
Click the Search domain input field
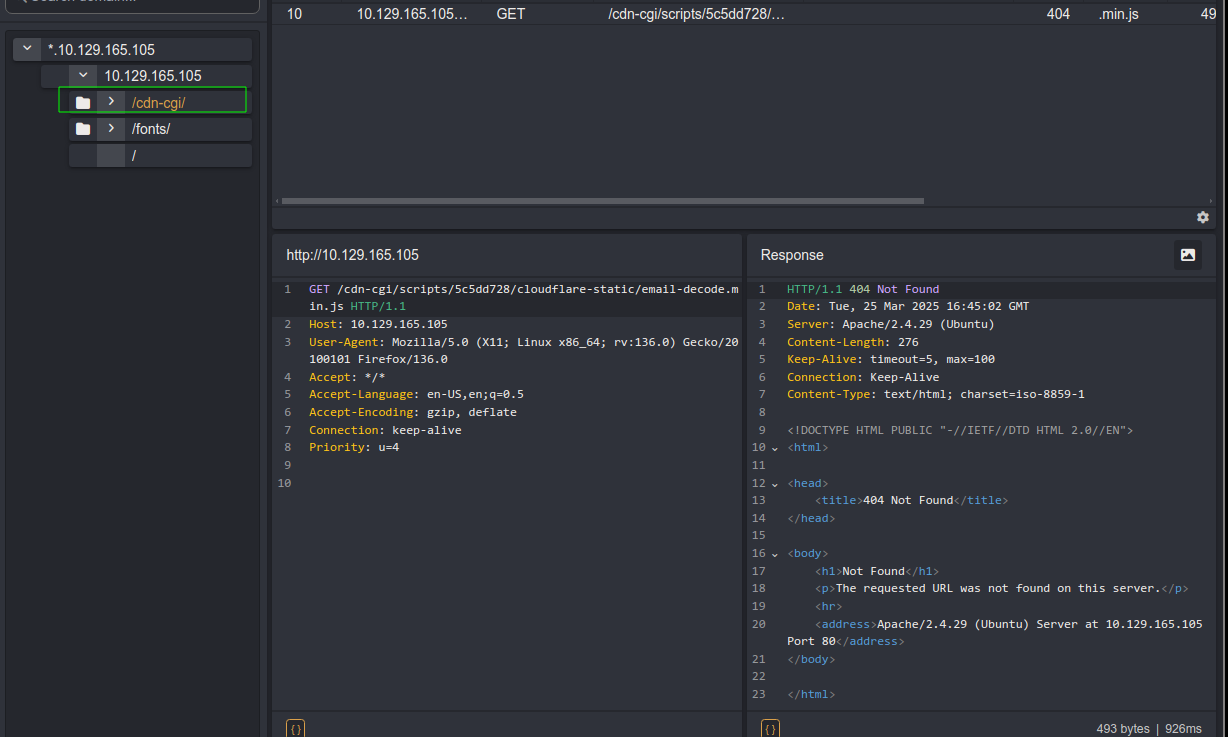[133, 4]
